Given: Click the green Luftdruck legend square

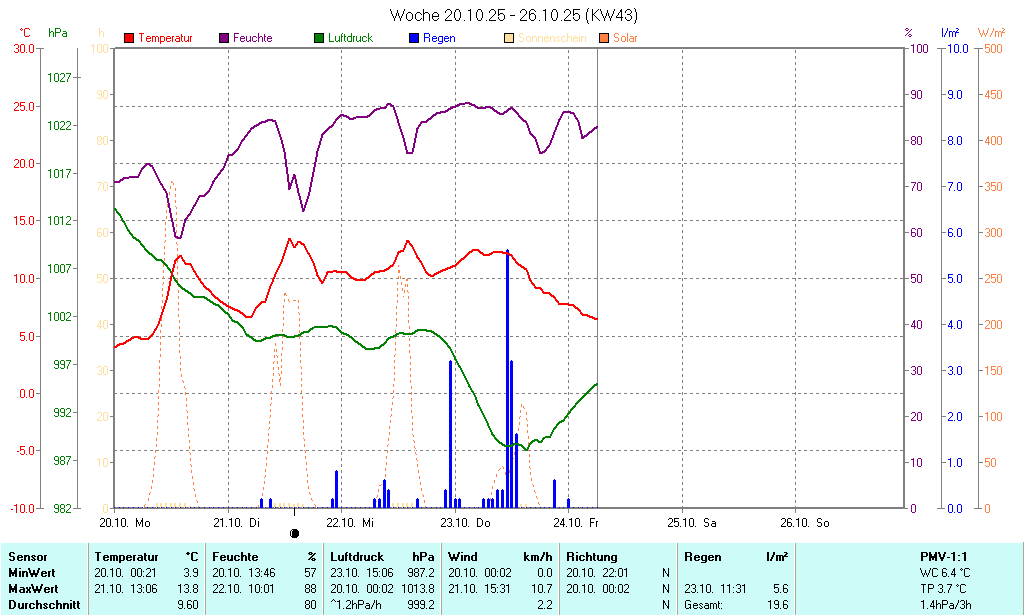Looking at the screenshot, I should point(319,38).
